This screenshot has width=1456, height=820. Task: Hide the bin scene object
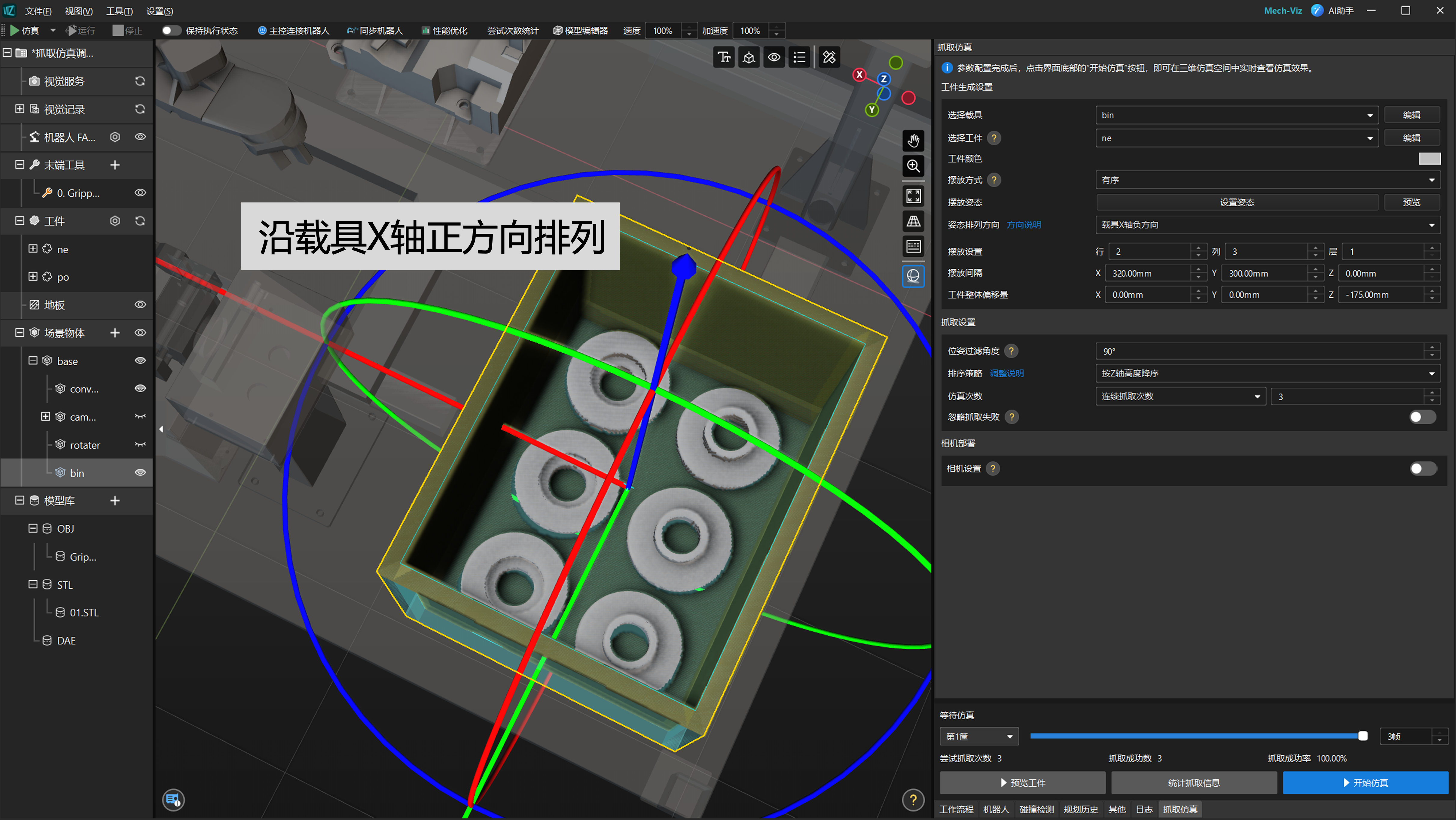click(x=140, y=472)
